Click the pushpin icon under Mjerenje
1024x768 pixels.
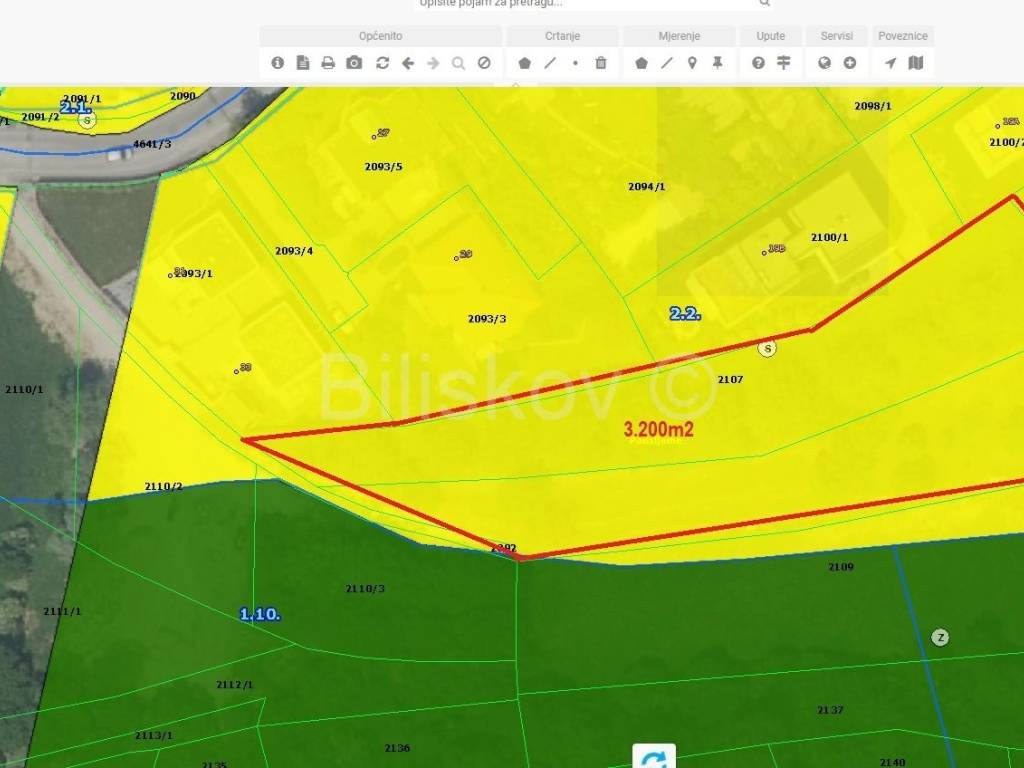coord(717,63)
